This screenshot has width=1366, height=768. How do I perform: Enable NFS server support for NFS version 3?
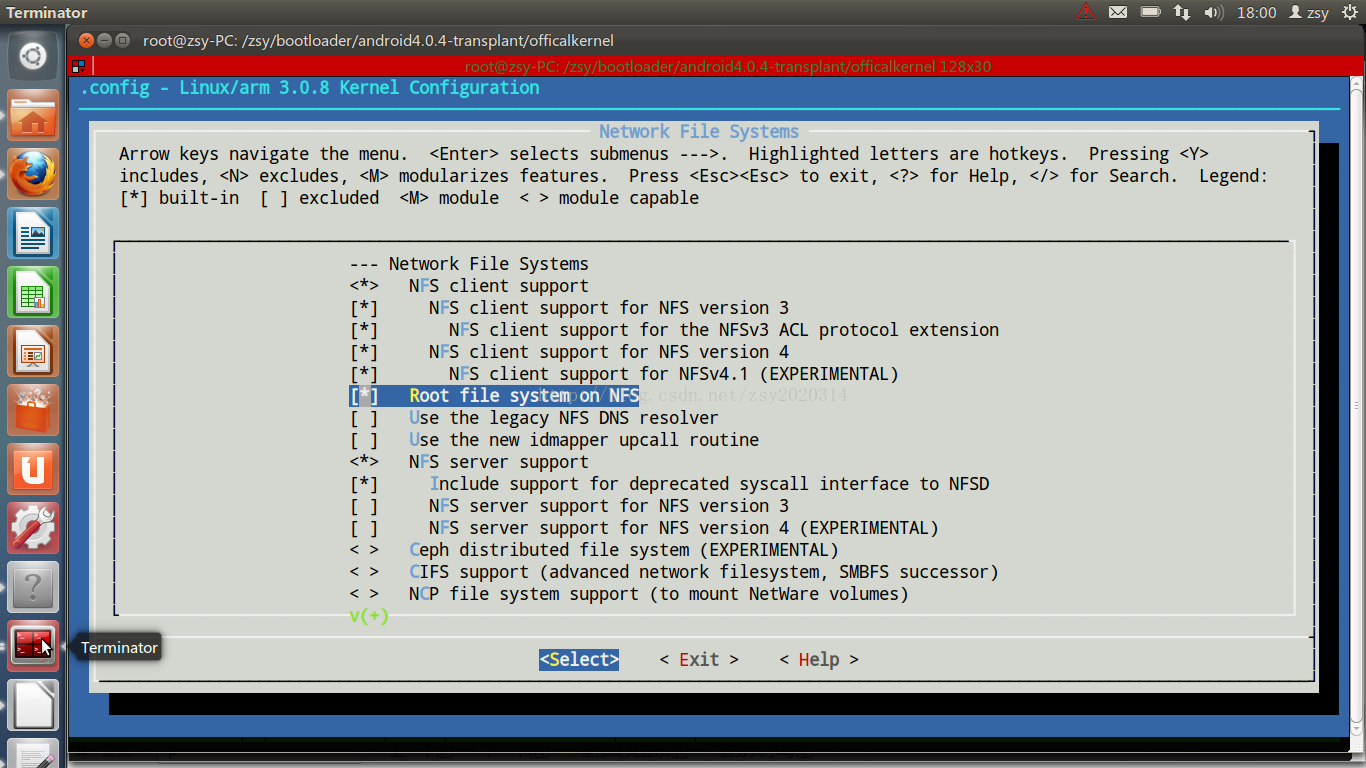[x=569, y=506]
